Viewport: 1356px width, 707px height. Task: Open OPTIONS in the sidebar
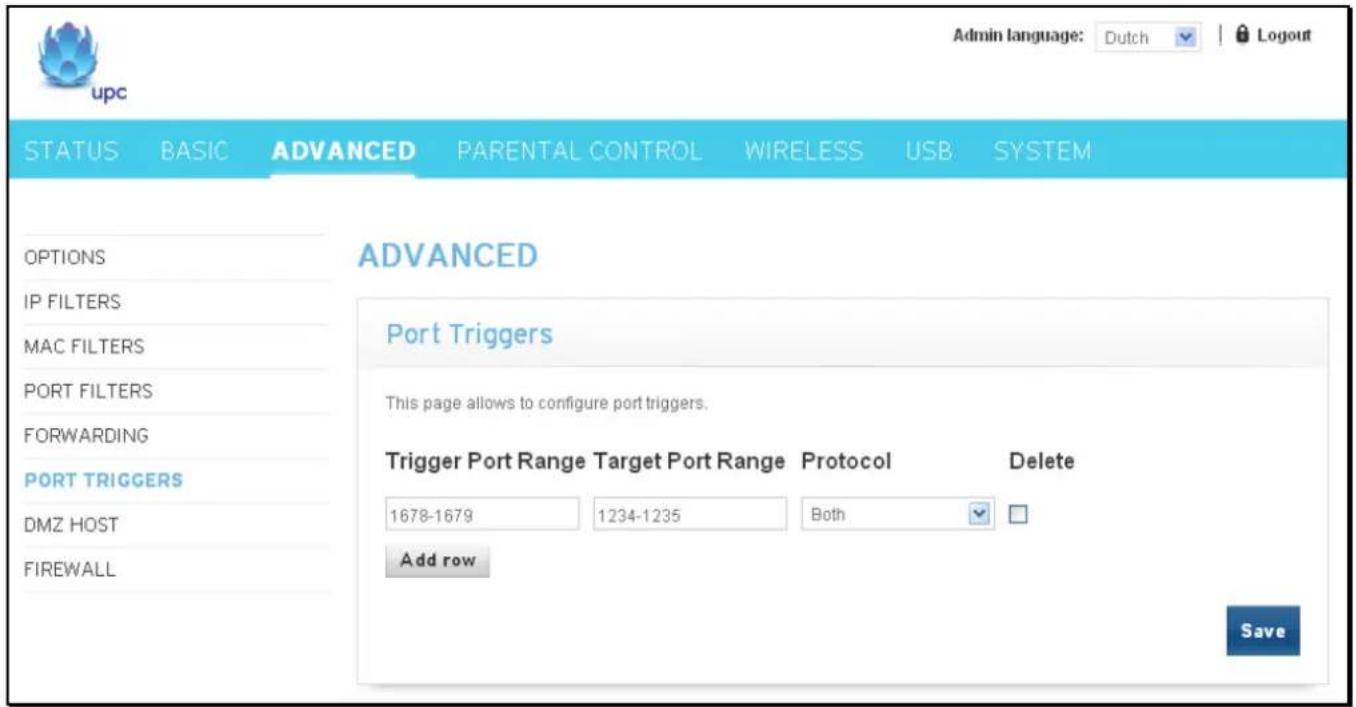click(x=64, y=257)
